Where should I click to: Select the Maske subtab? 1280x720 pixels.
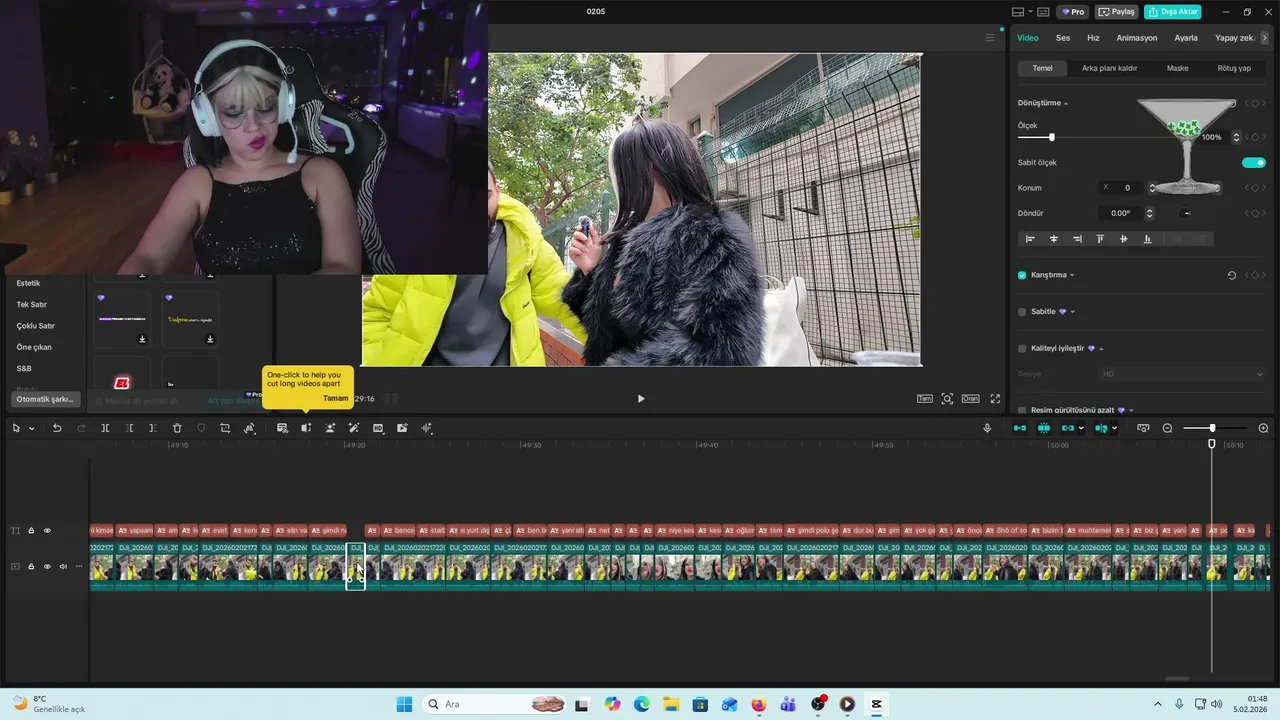coord(1178,68)
